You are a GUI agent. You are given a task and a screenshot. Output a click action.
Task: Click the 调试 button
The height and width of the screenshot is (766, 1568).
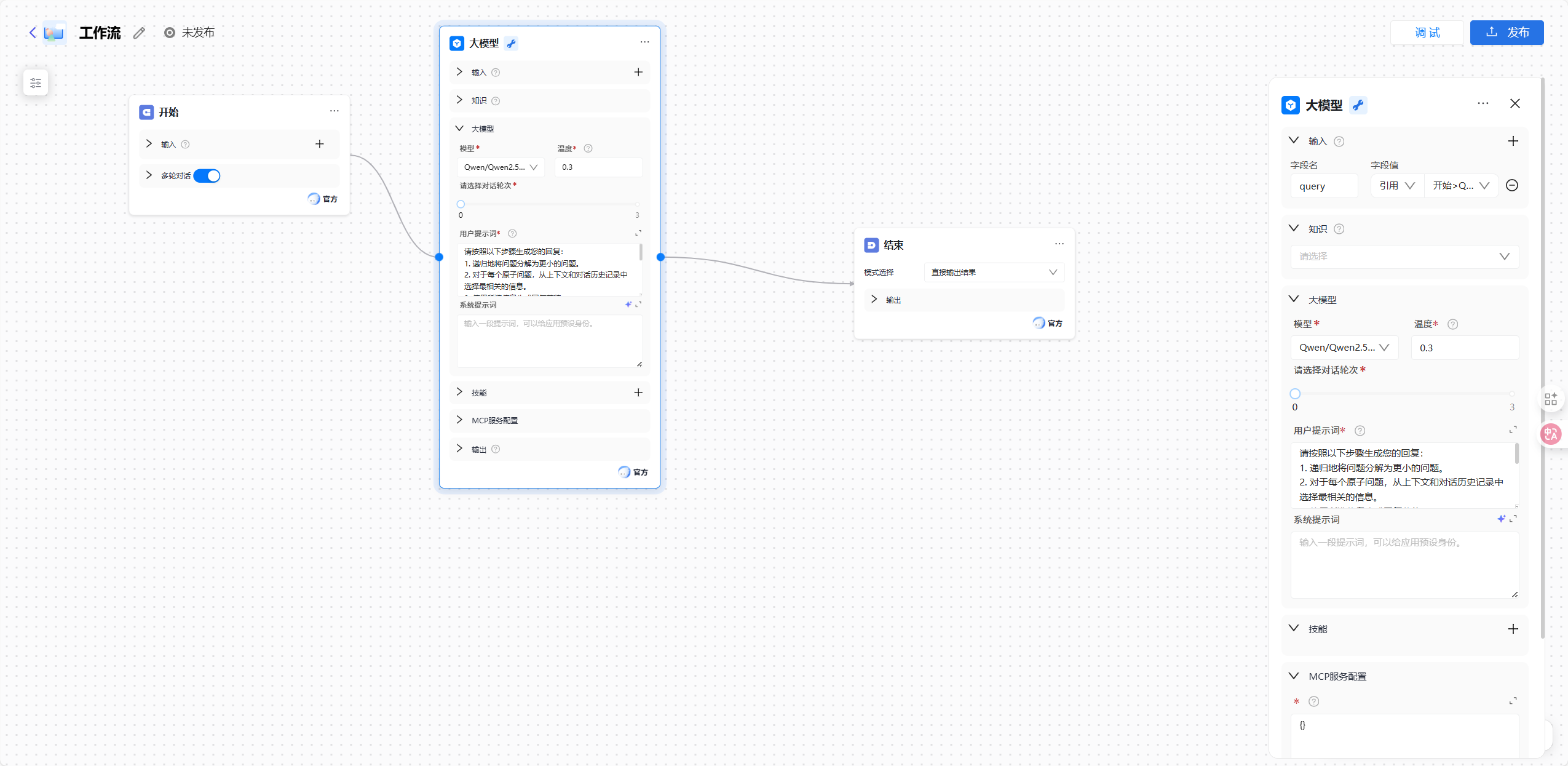(x=1427, y=33)
